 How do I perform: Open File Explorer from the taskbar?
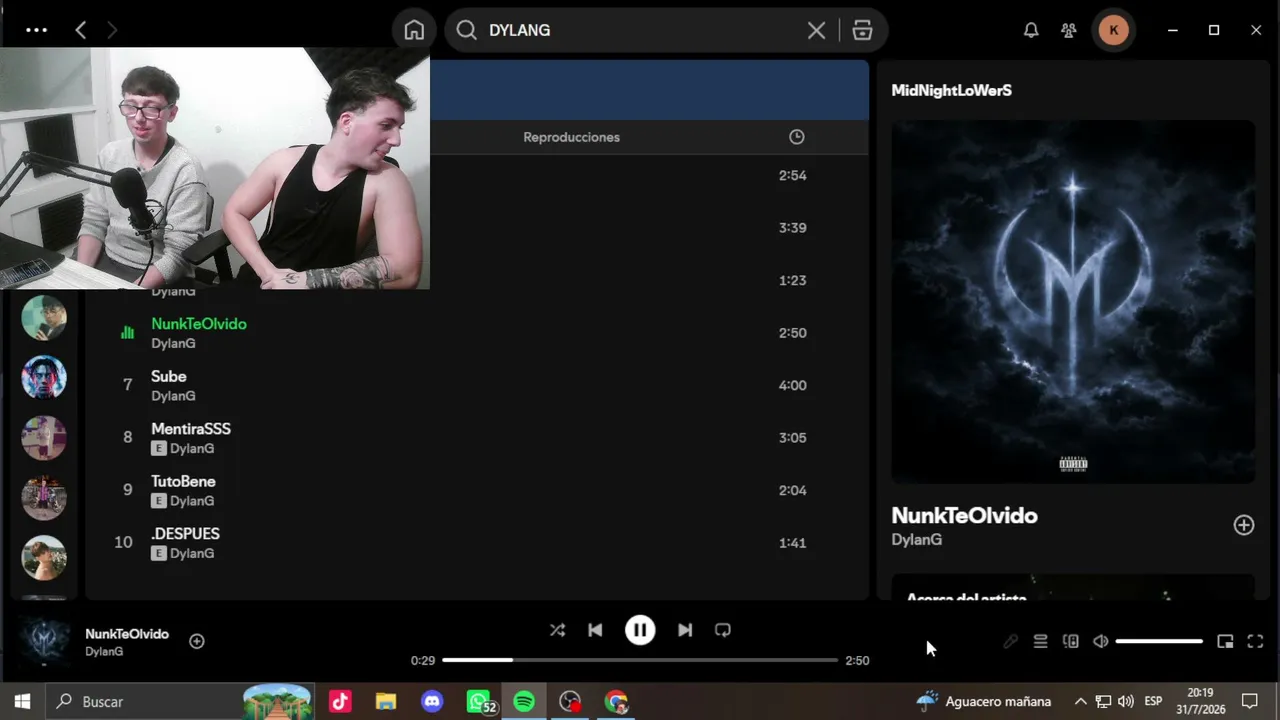pyautogui.click(x=386, y=701)
